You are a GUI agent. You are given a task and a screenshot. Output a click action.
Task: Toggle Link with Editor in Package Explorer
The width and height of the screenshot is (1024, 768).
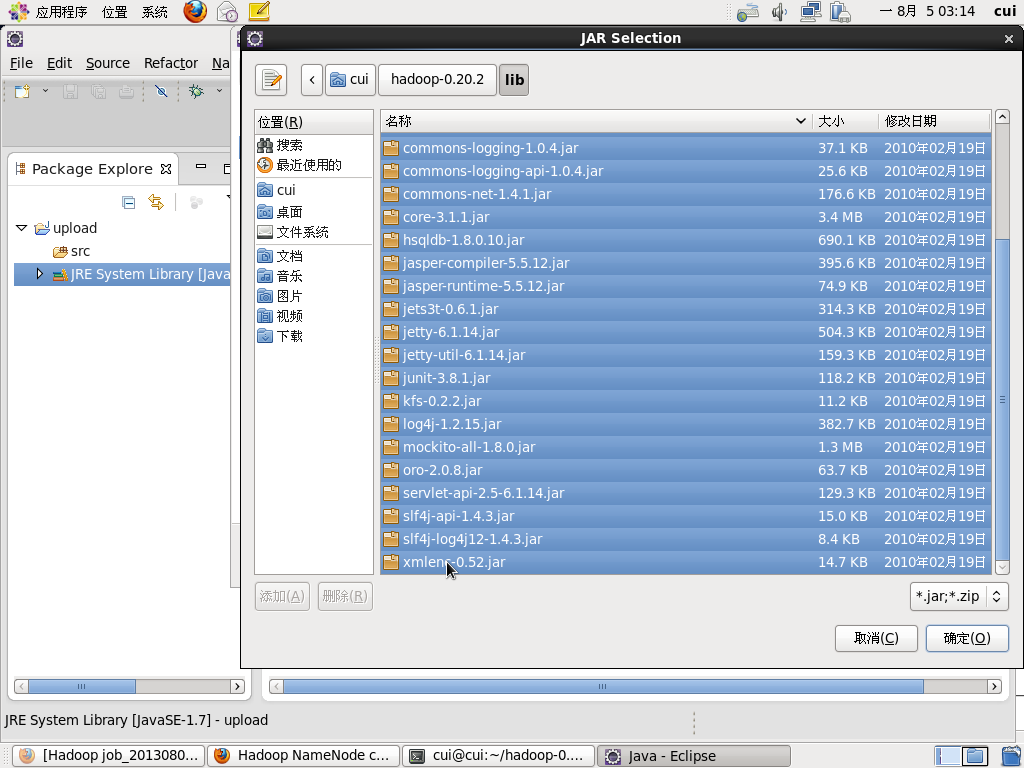click(x=156, y=202)
